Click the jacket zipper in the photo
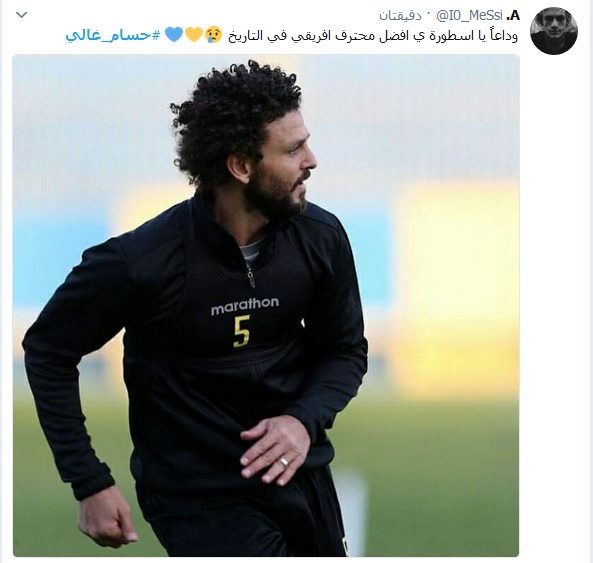 pos(250,275)
